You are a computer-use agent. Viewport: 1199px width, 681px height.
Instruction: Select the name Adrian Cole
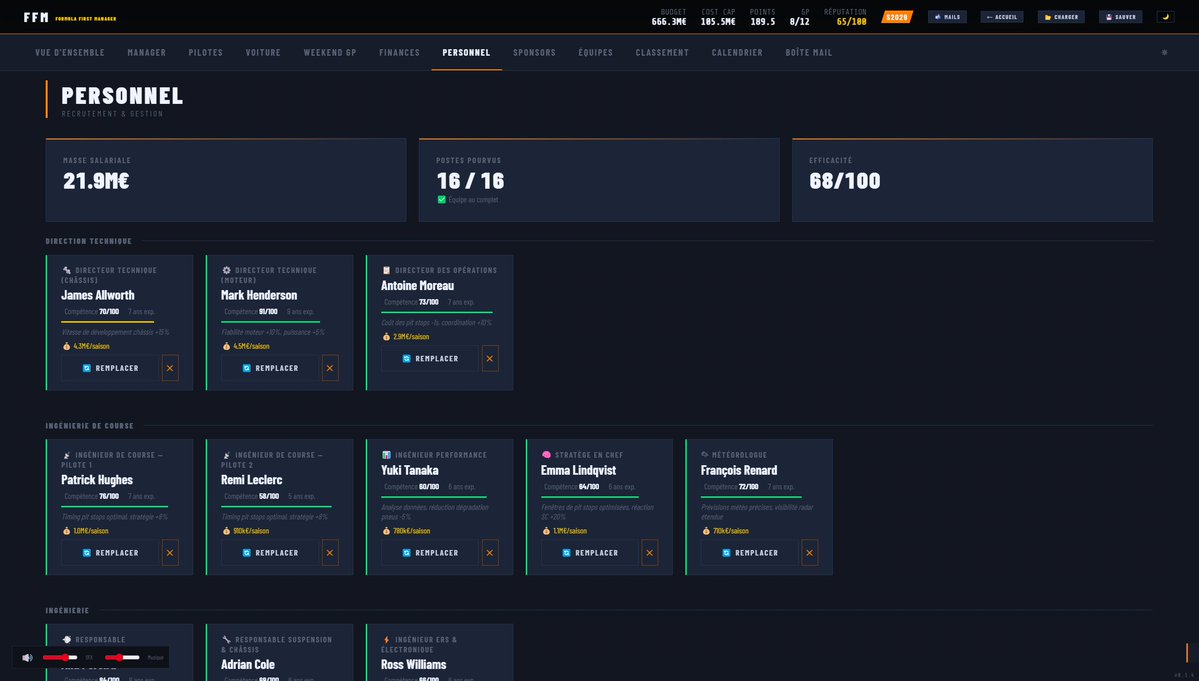point(248,665)
